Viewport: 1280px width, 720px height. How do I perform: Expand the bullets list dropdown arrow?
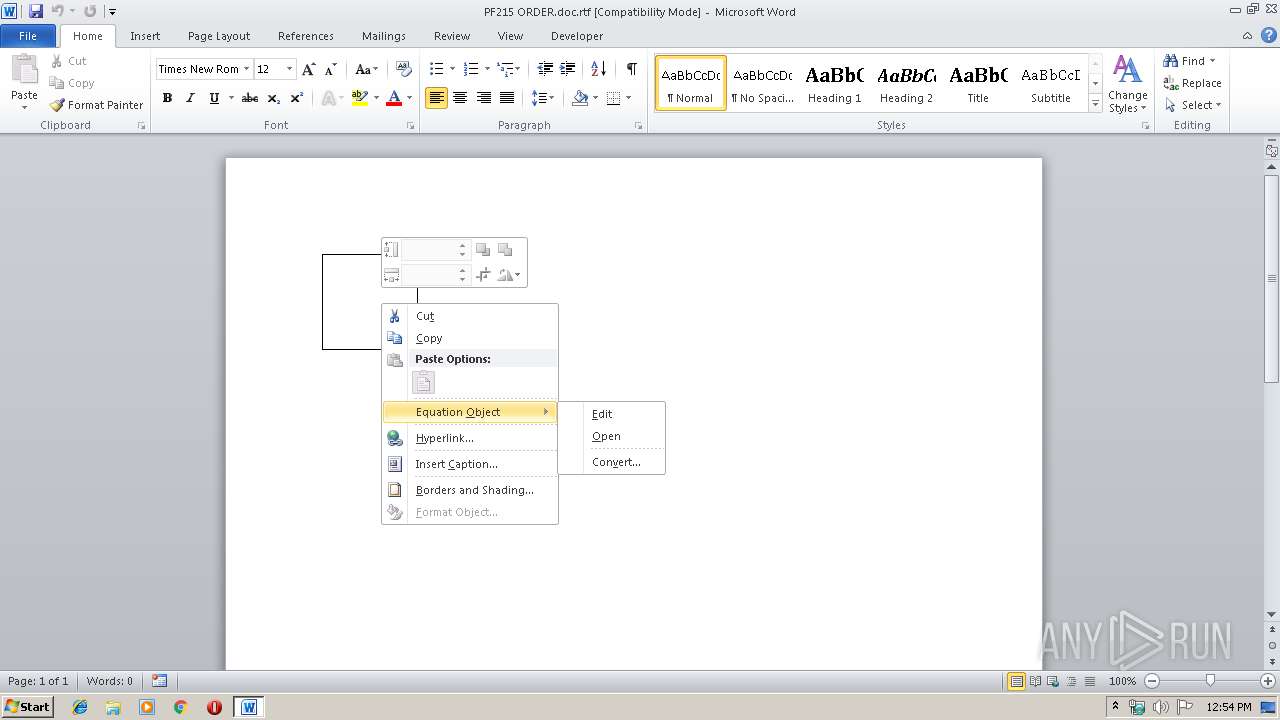click(453, 69)
